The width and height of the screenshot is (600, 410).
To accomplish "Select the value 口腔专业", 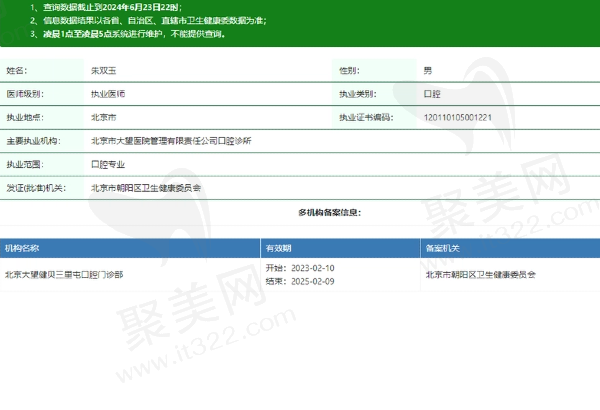I will point(108,165).
